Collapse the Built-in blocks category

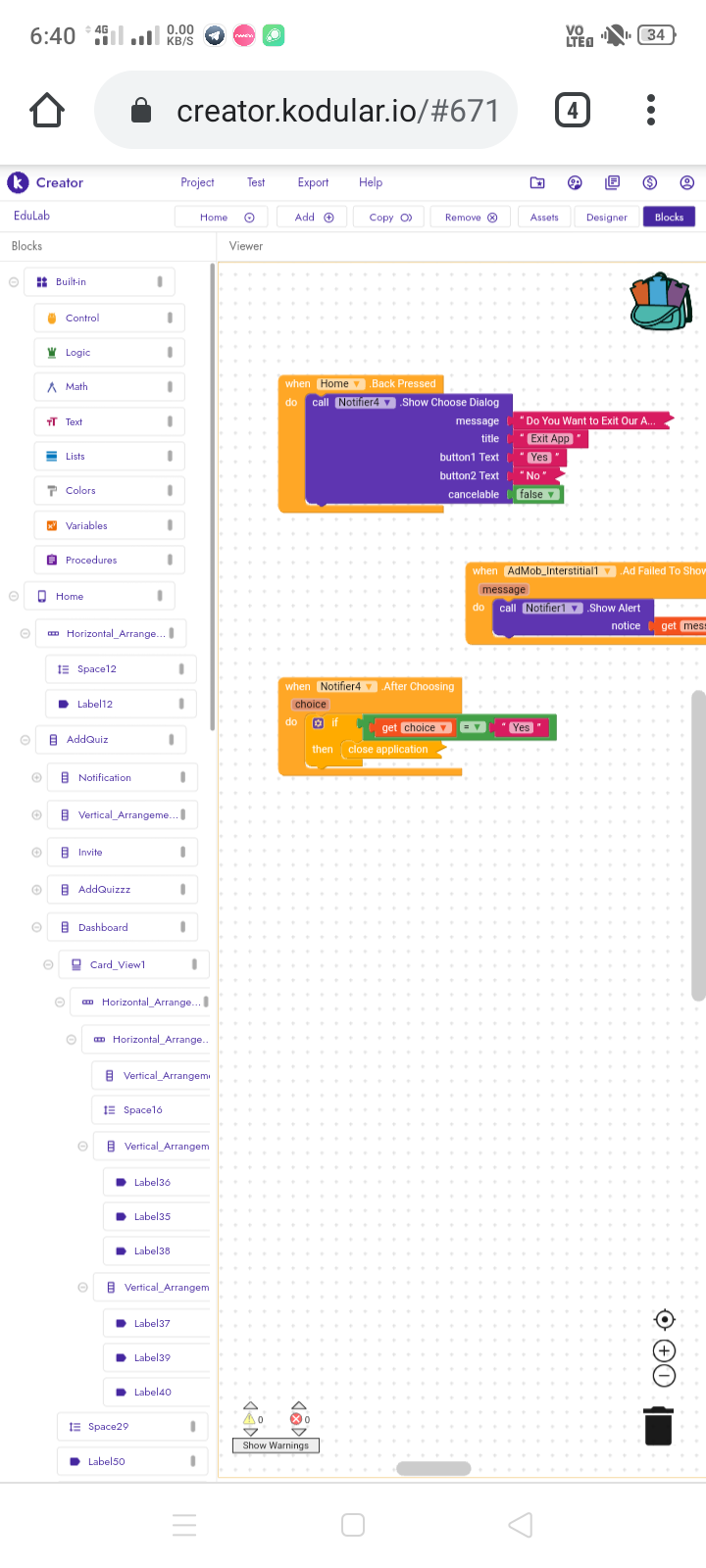point(14,282)
